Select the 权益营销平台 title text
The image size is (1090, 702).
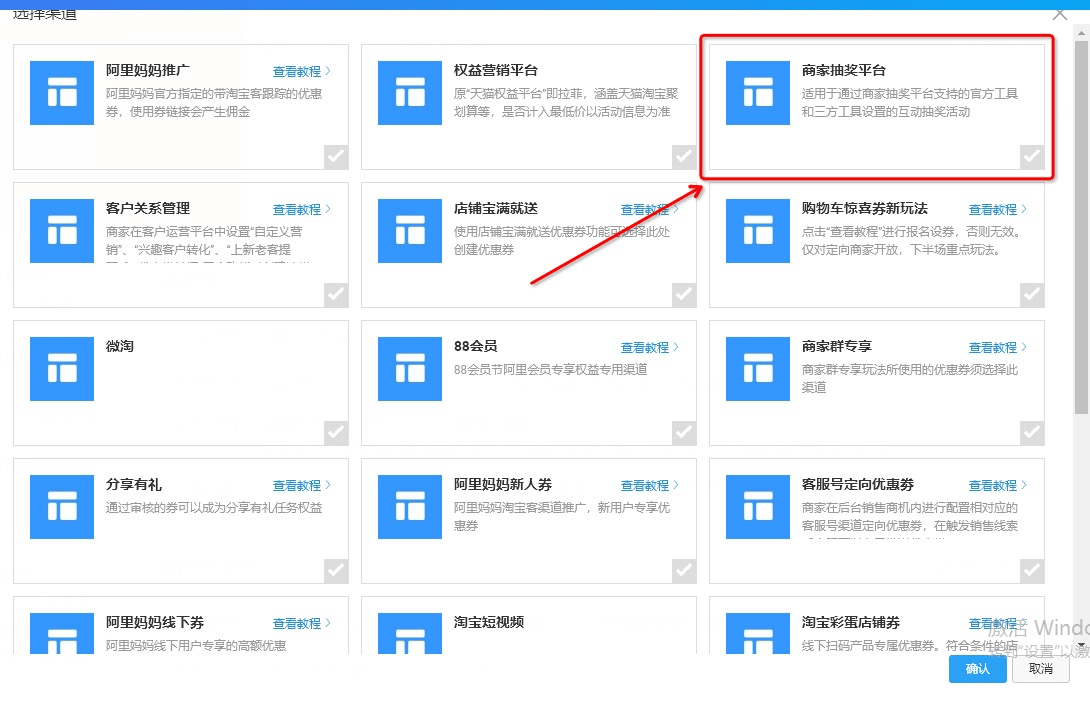496,70
